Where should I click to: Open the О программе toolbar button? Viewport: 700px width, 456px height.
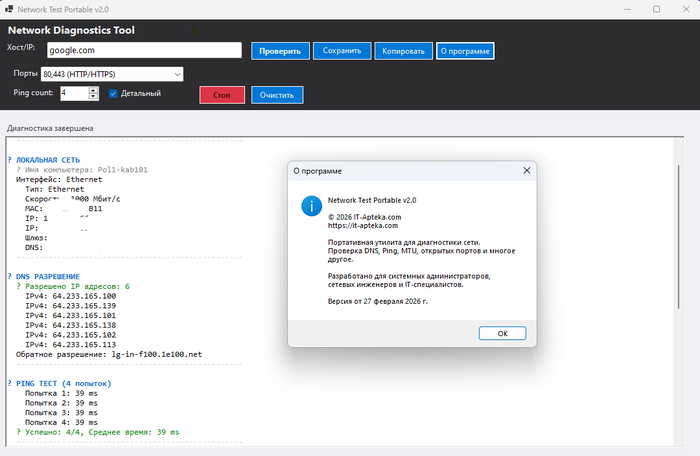[465, 50]
